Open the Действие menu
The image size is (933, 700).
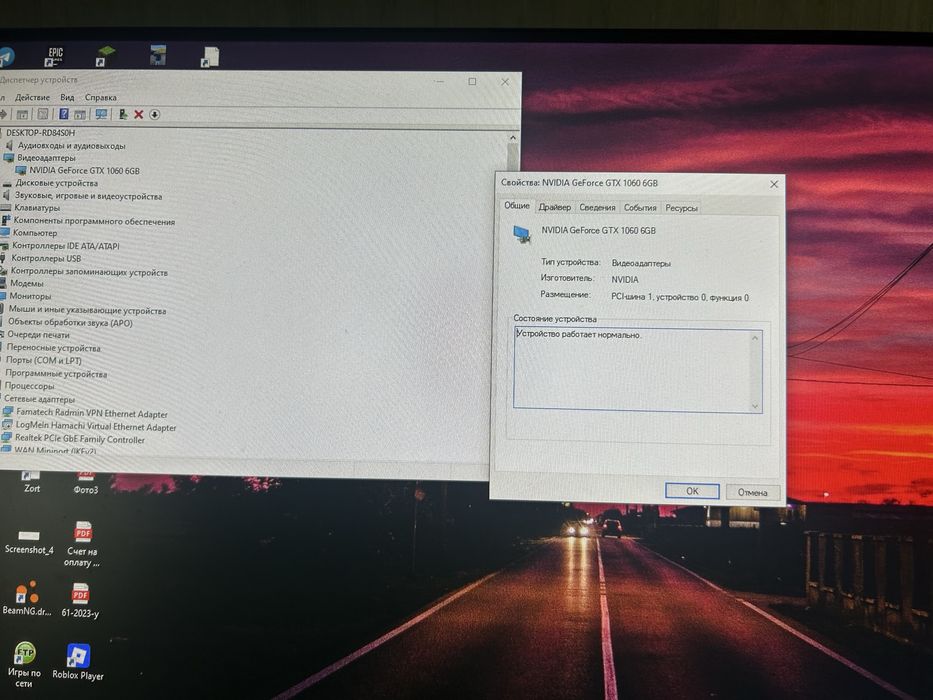click(x=32, y=97)
